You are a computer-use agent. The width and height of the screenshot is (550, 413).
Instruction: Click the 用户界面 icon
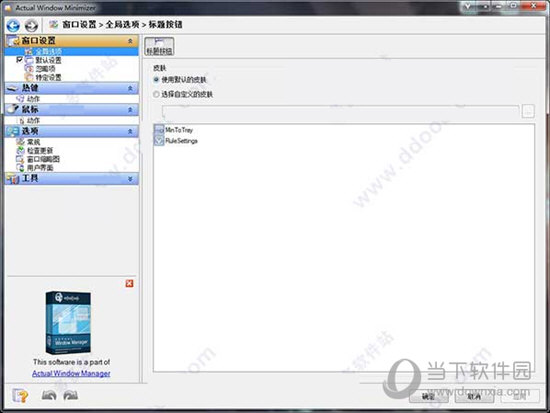pos(20,168)
